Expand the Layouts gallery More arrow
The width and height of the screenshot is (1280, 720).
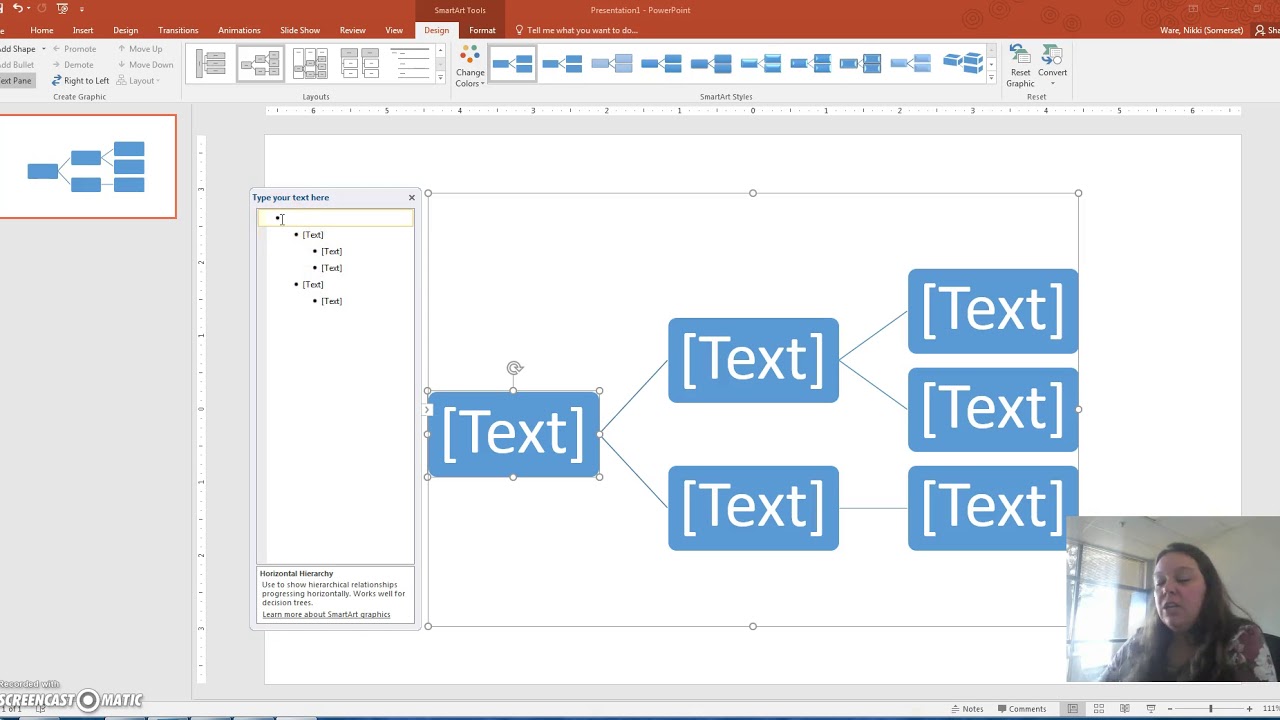(440, 78)
